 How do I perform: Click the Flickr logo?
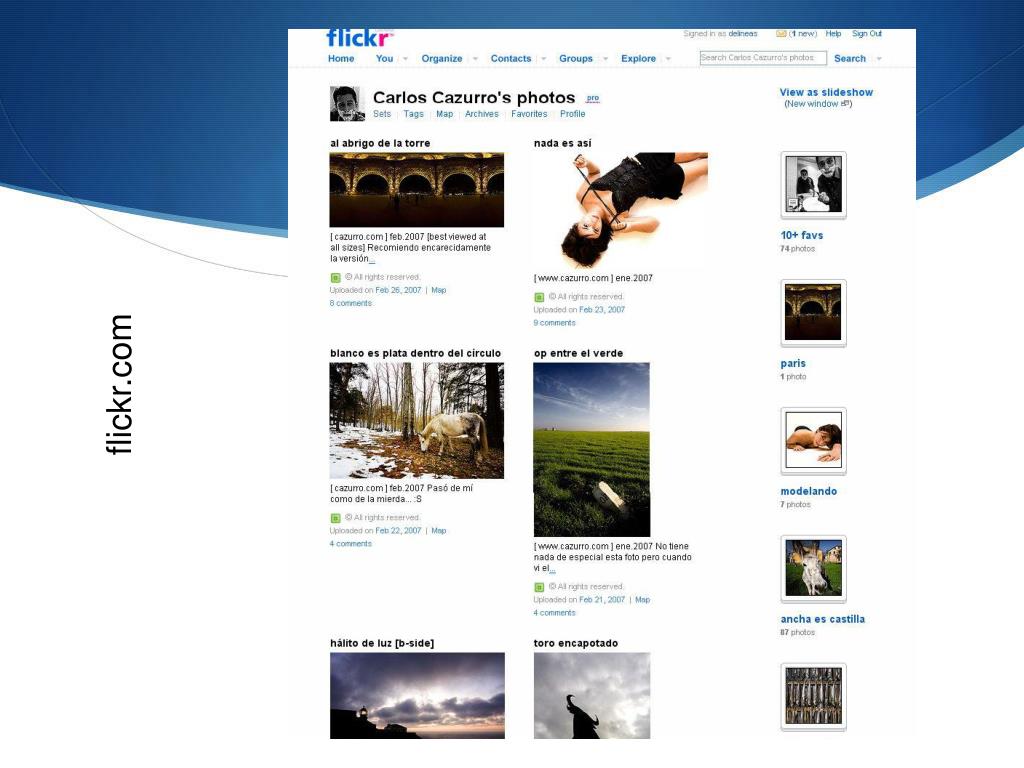[x=359, y=38]
